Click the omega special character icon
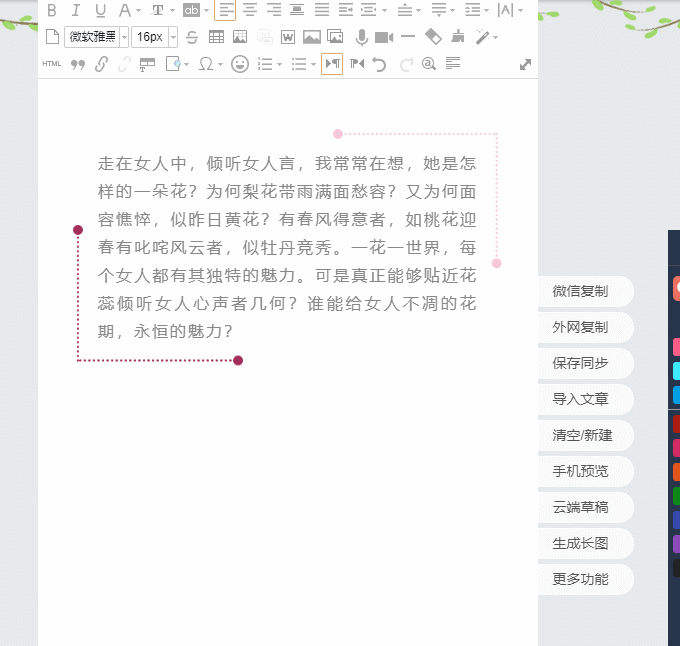The image size is (680, 646). 206,64
